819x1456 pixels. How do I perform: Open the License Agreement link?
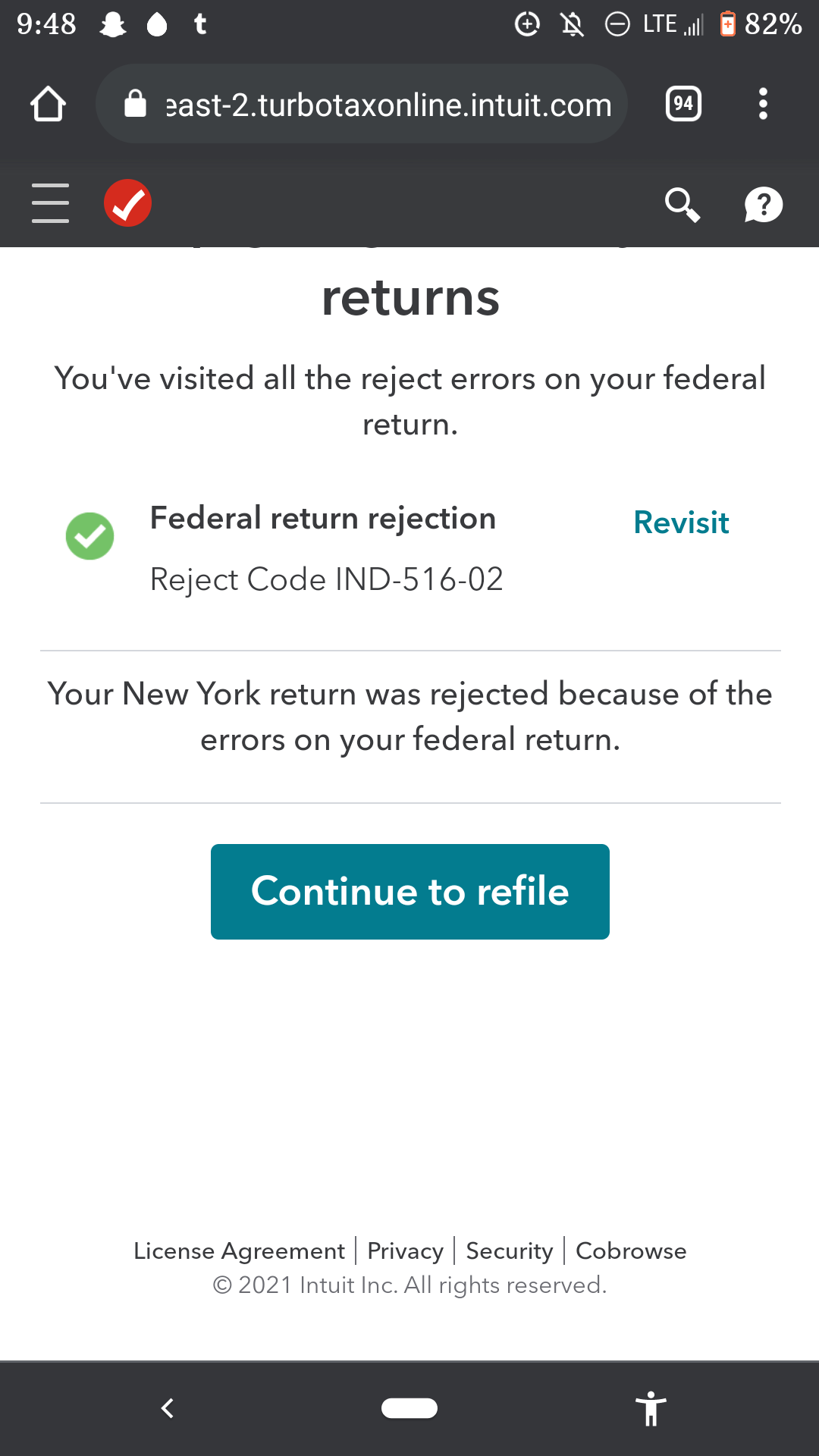[239, 1250]
